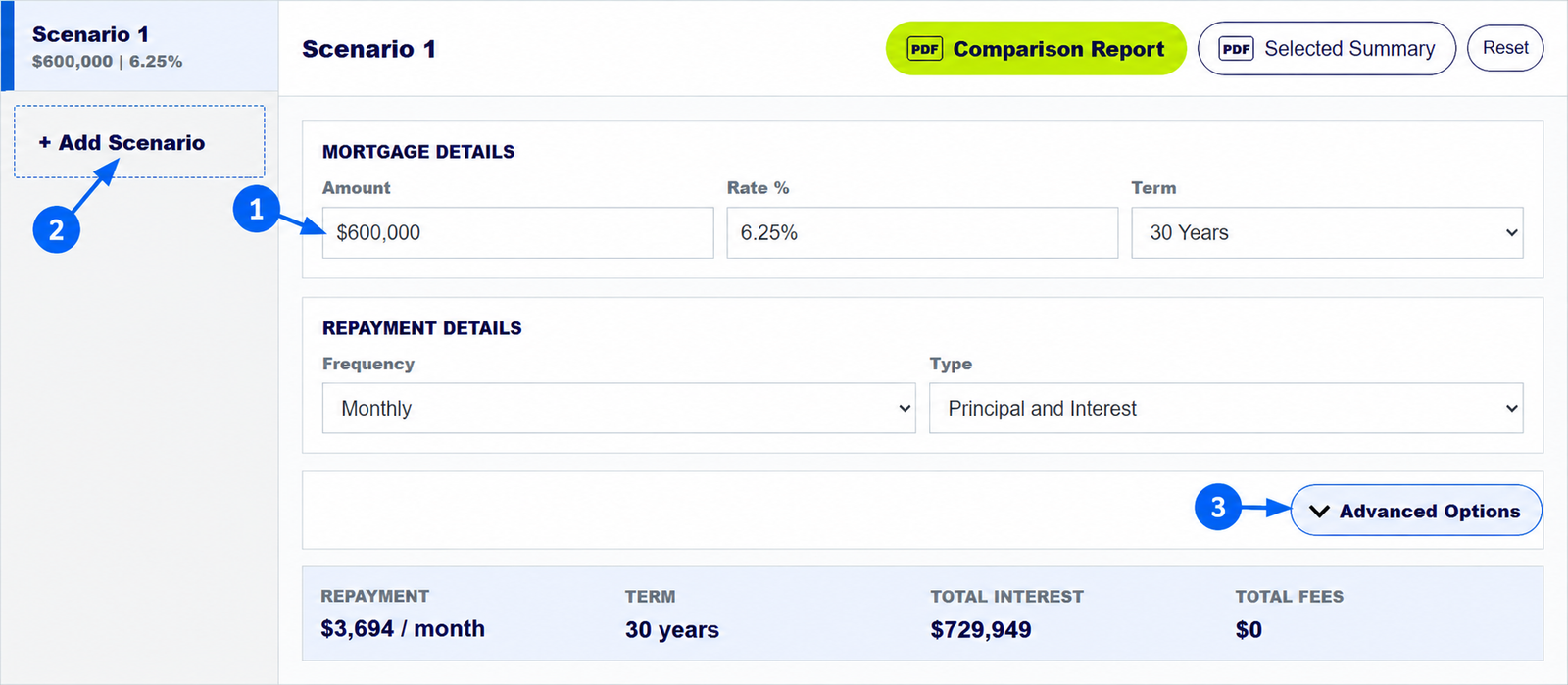The image size is (1568, 685).
Task: Click the 30 years term result
Action: point(672,630)
